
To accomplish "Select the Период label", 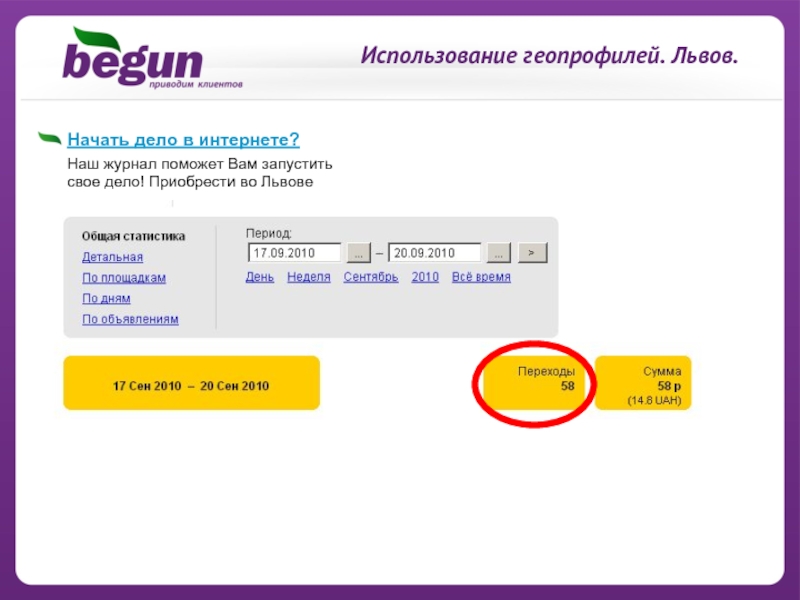I will pyautogui.click(x=268, y=234).
